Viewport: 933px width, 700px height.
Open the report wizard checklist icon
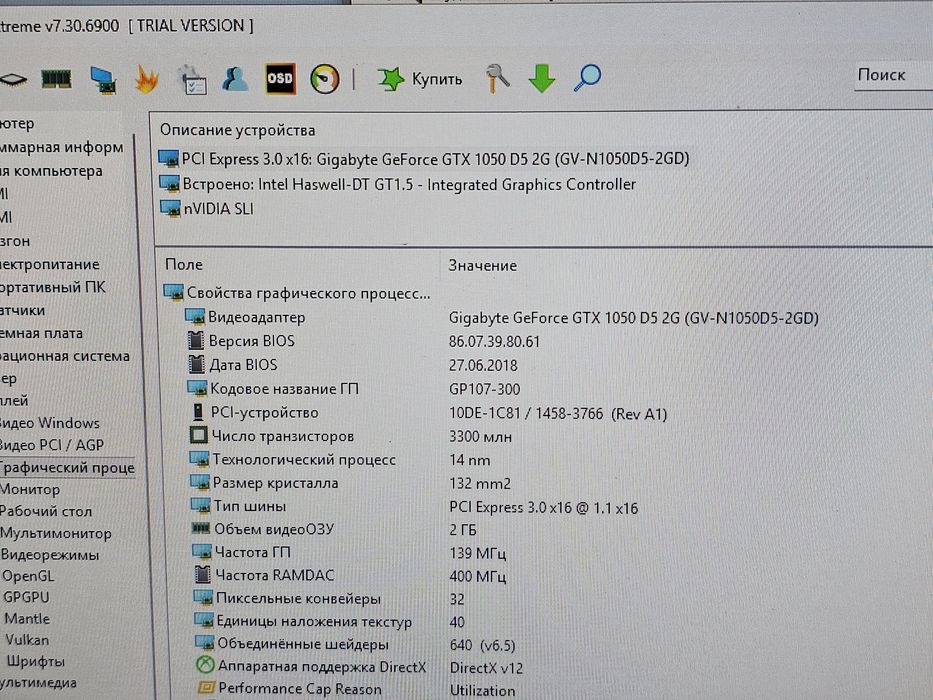(x=192, y=80)
